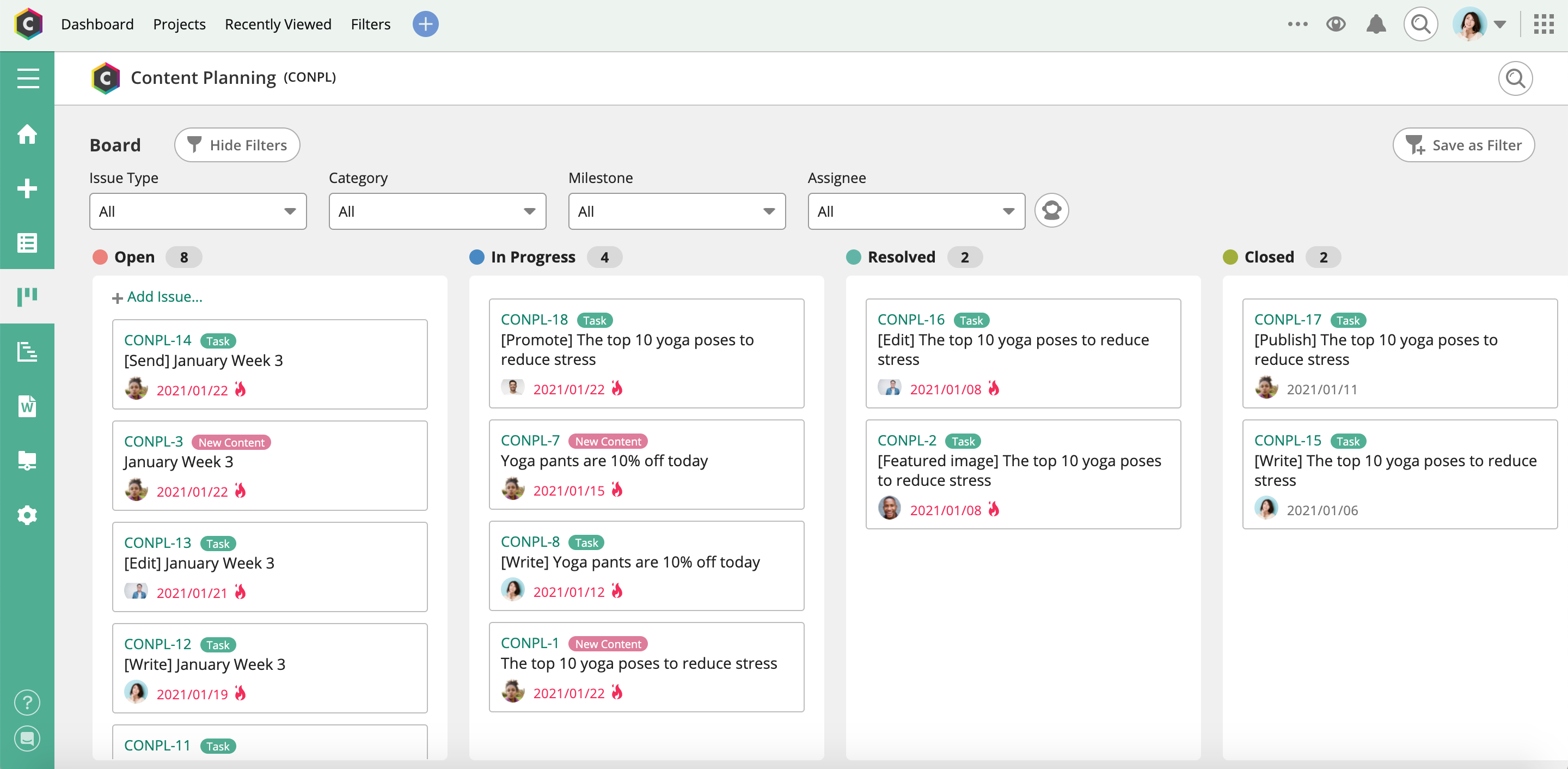Open the Issues list sidebar icon
Viewport: 1568px width, 769px height.
[x=27, y=242]
